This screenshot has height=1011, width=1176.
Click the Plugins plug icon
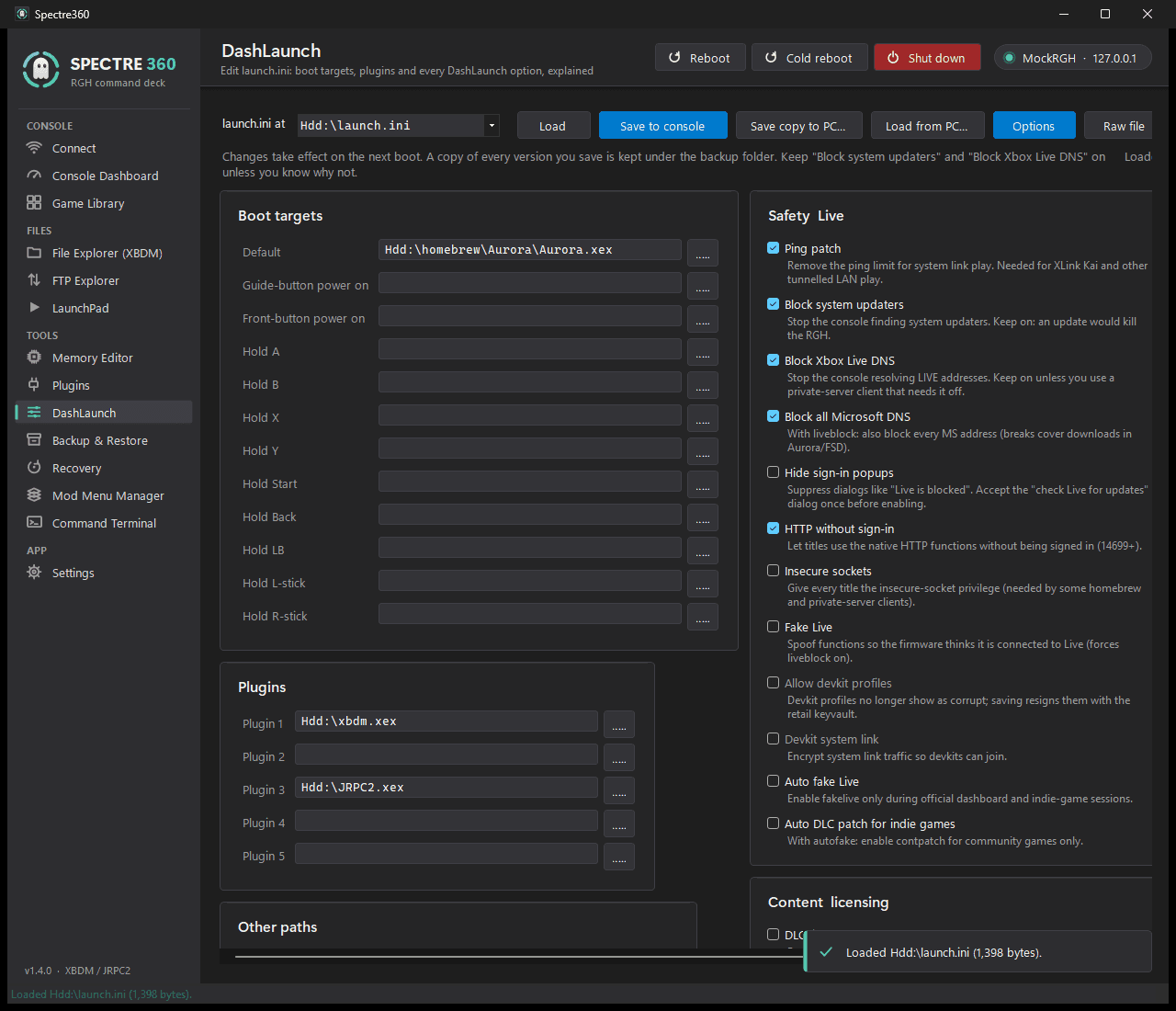(34, 385)
